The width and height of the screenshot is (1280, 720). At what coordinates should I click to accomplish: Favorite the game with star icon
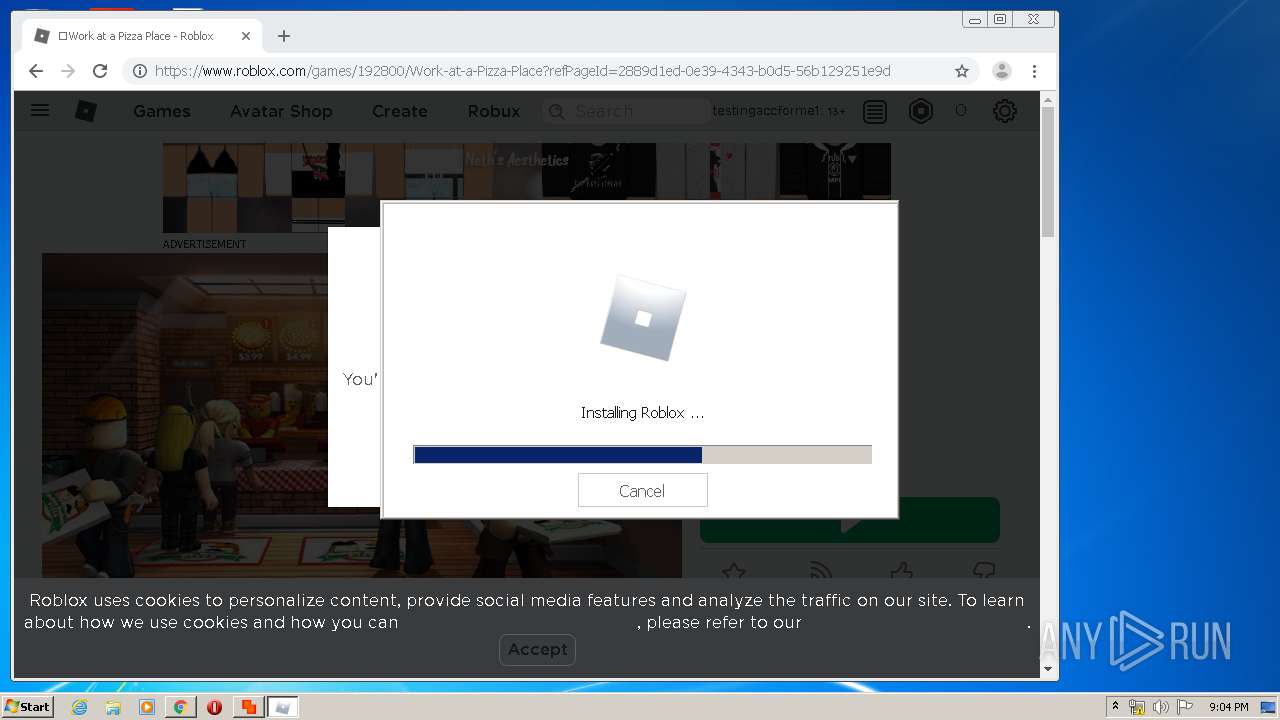point(734,570)
